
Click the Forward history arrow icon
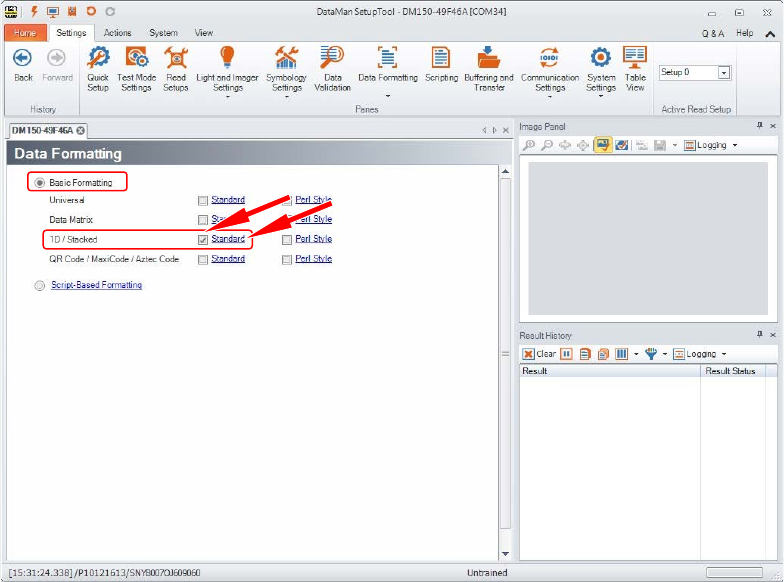pyautogui.click(x=56, y=58)
